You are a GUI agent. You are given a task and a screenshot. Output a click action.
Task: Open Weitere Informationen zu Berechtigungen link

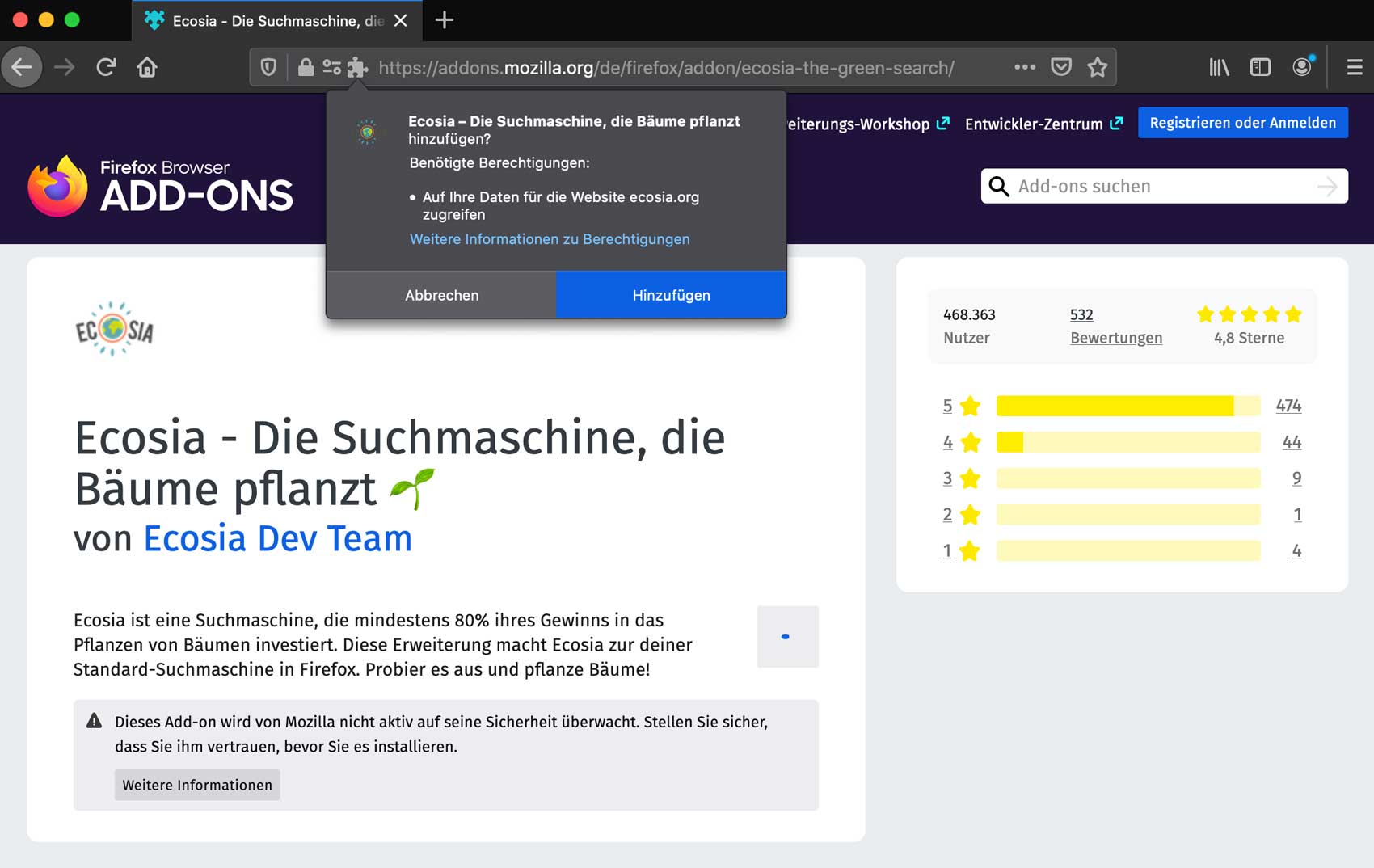[x=550, y=239]
